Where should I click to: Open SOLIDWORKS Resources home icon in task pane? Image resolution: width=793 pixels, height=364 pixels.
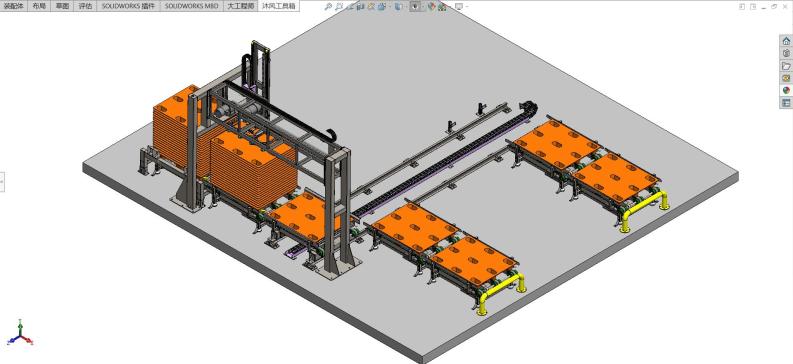coord(786,41)
